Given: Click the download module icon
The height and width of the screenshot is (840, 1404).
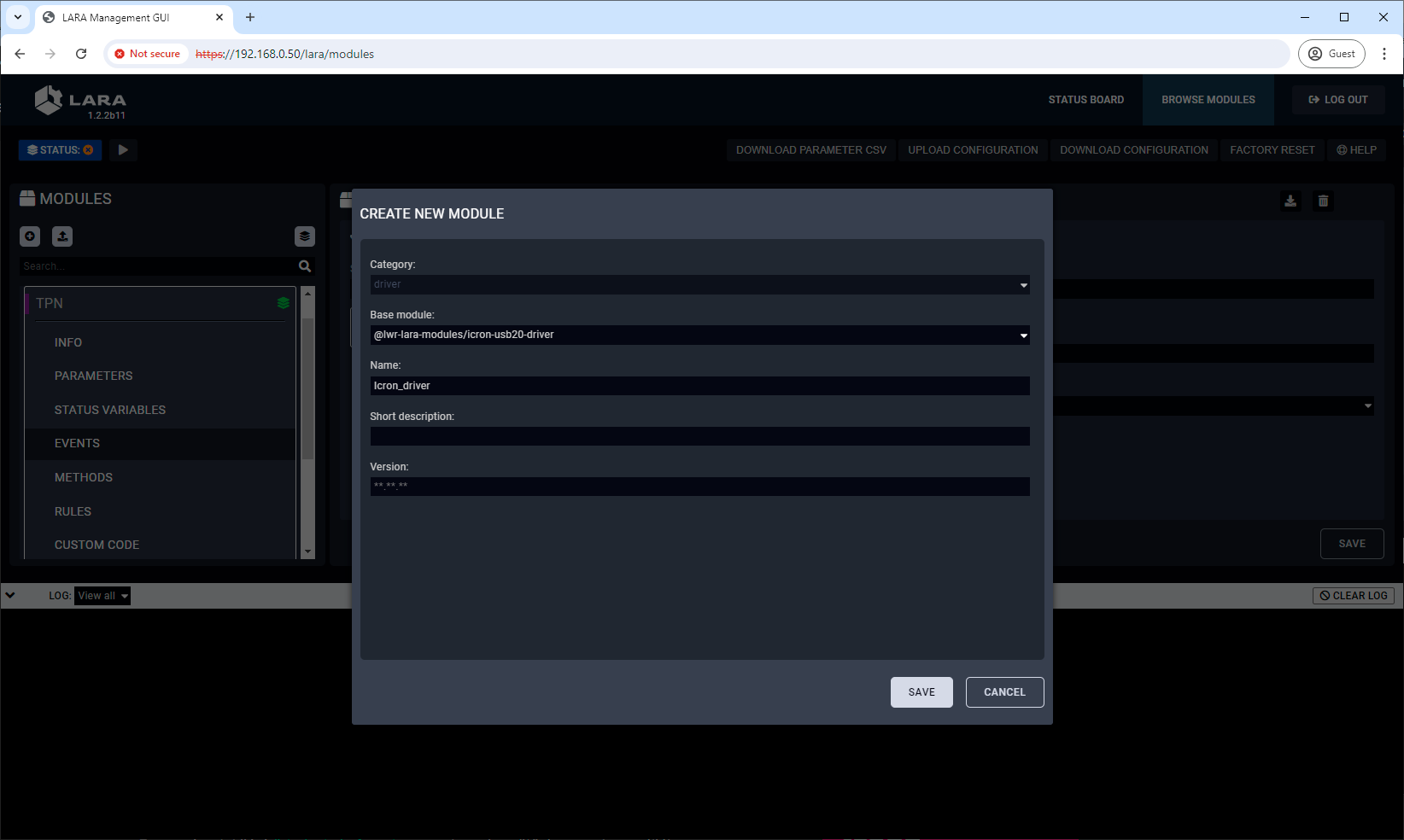Looking at the screenshot, I should tap(1290, 201).
